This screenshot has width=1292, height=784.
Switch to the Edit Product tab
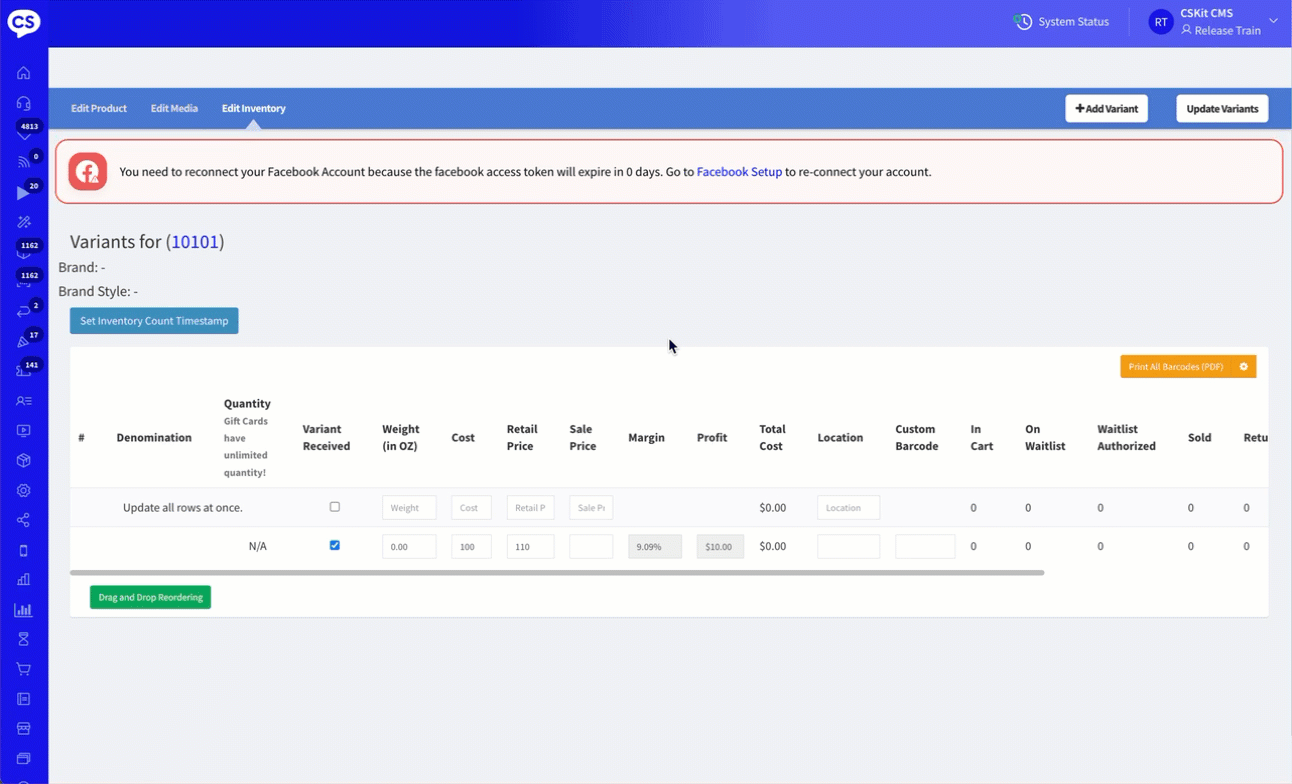point(99,108)
